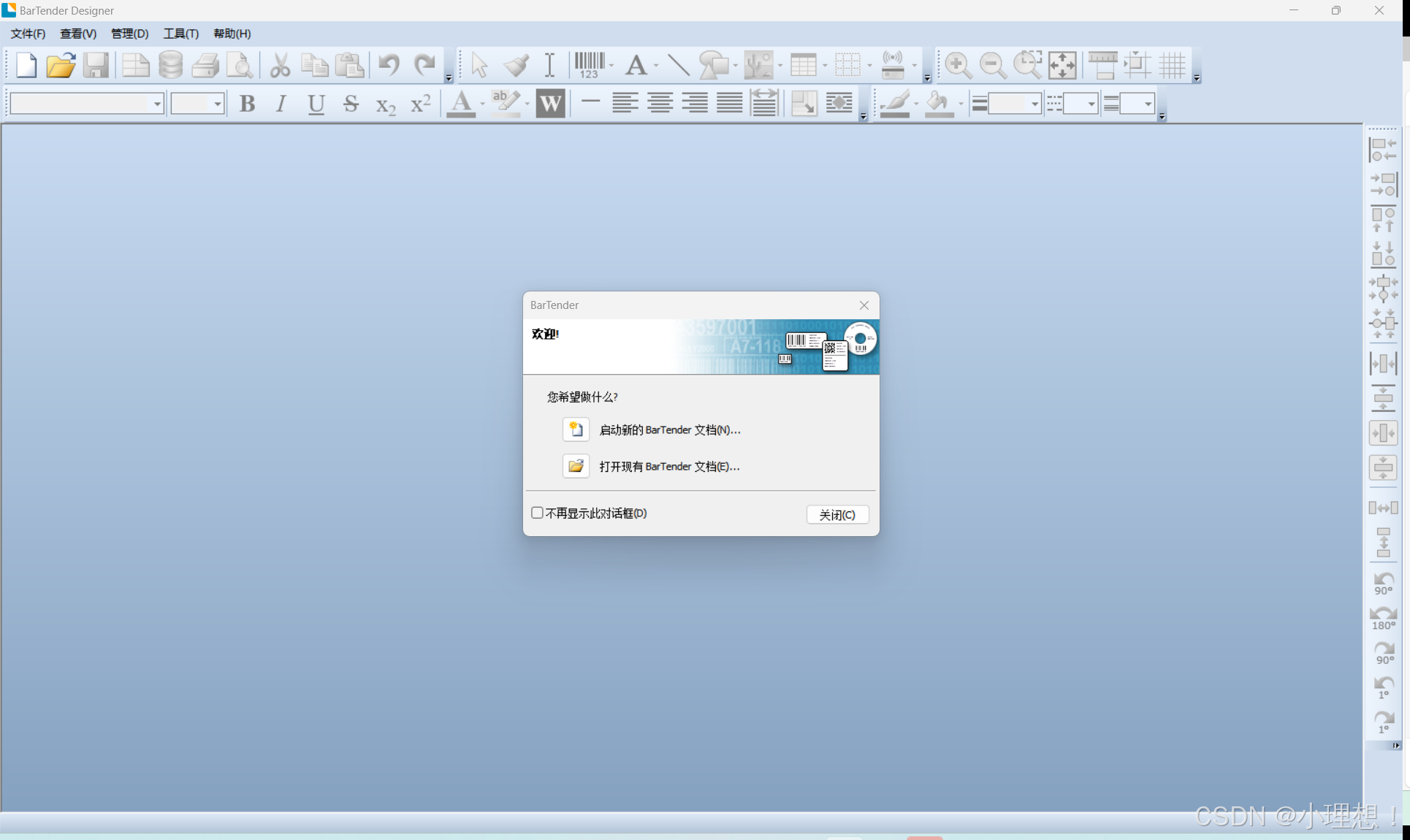Click 启动新的 BarTender 文档(N) option
The image size is (1410, 840).
click(x=669, y=429)
